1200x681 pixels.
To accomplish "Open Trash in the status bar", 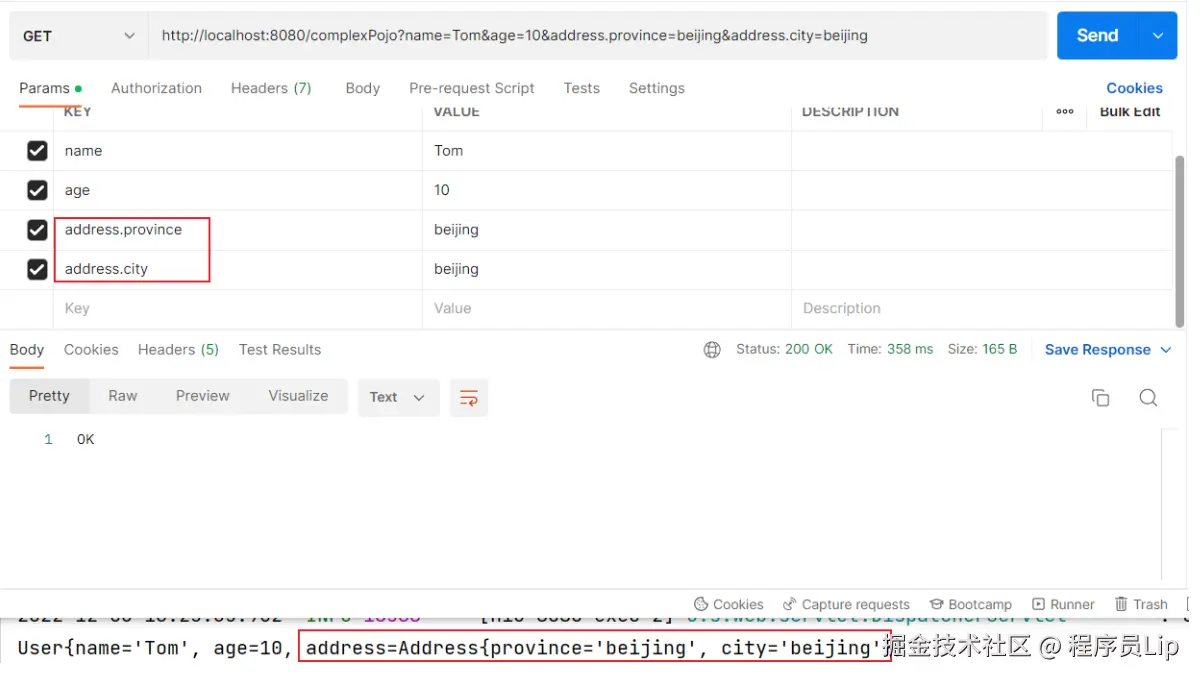I will pyautogui.click(x=1141, y=604).
